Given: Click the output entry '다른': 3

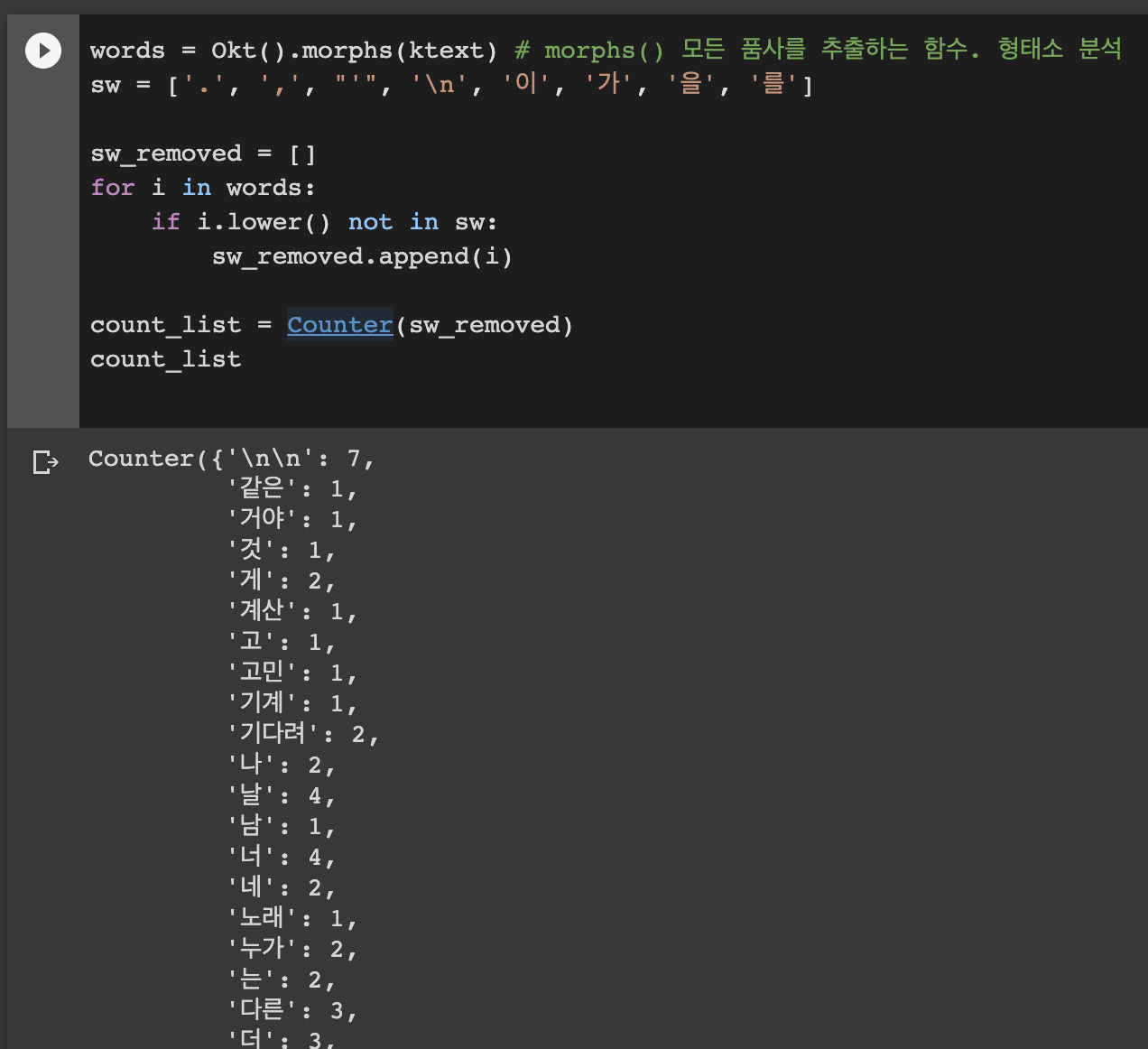Looking at the screenshot, I should (292, 1011).
